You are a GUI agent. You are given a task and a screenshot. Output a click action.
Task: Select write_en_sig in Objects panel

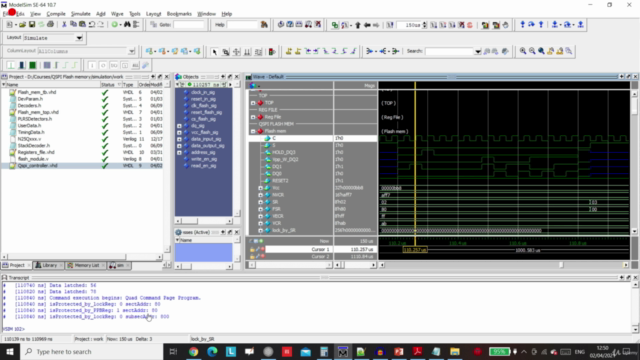click(204, 159)
